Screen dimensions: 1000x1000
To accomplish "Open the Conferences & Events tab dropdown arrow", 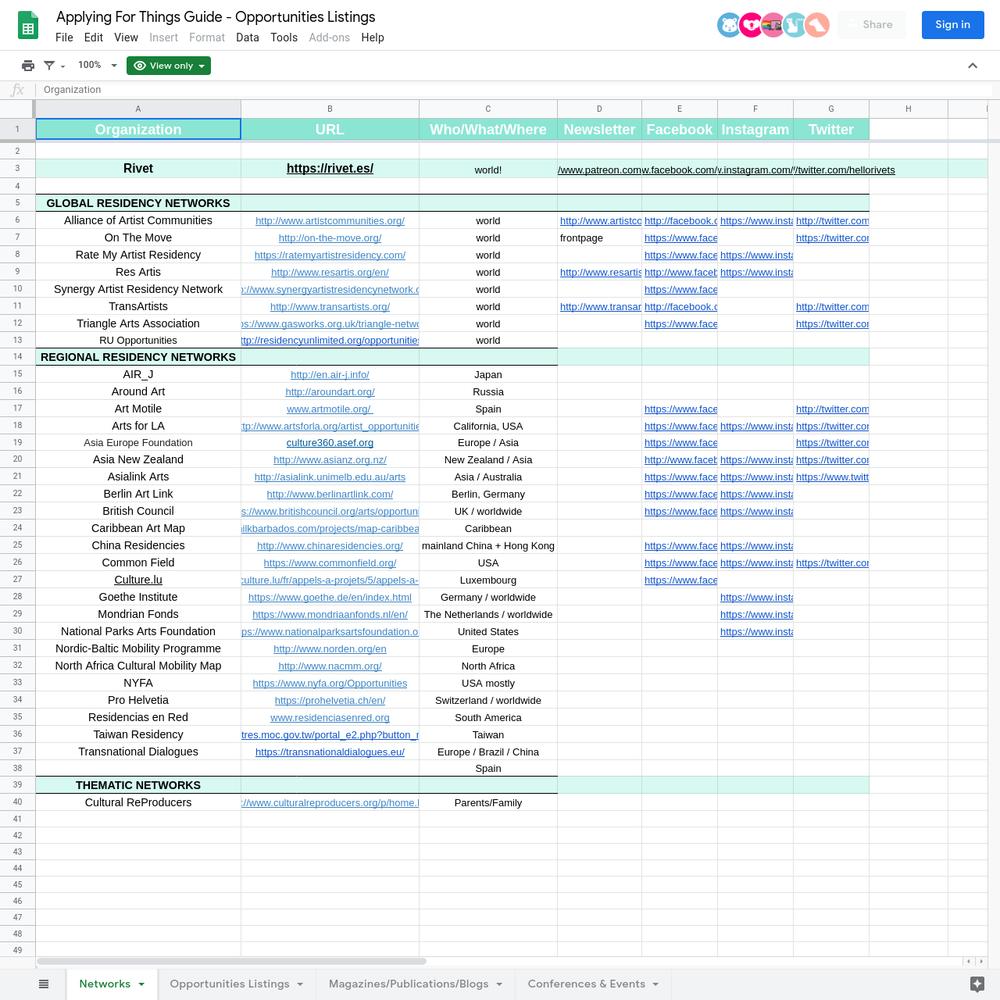I will point(656,984).
